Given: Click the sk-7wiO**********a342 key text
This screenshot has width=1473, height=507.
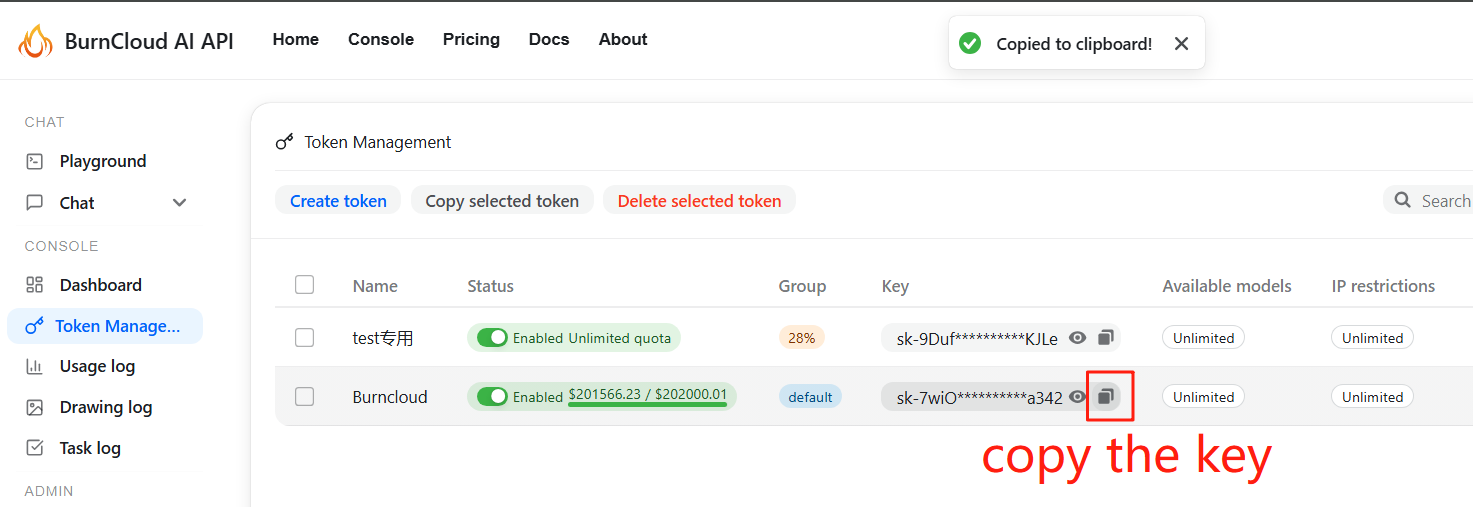Looking at the screenshot, I should [x=979, y=397].
